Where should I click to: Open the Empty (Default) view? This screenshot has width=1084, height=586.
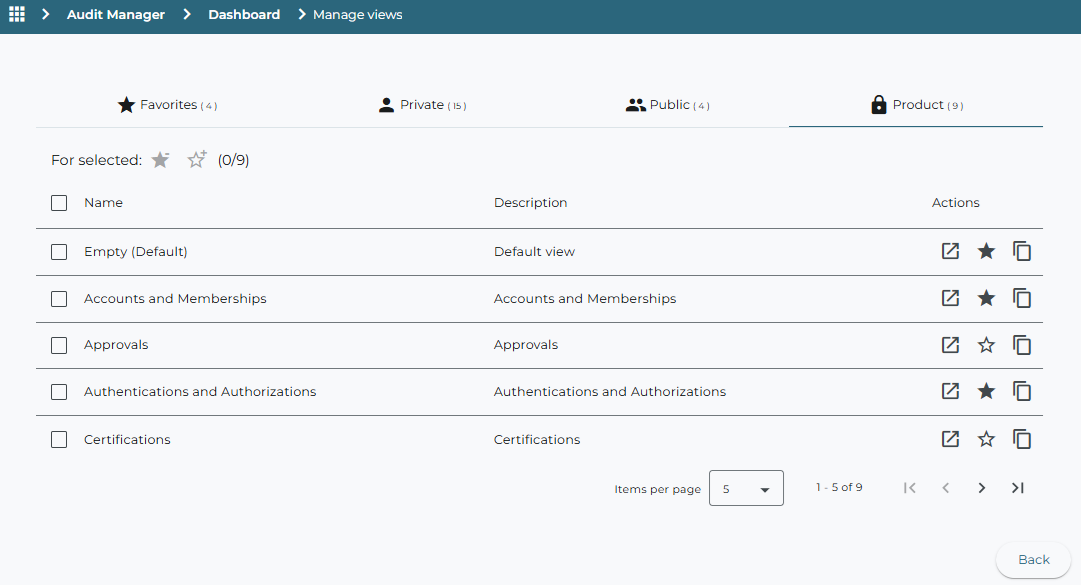[x=951, y=251]
